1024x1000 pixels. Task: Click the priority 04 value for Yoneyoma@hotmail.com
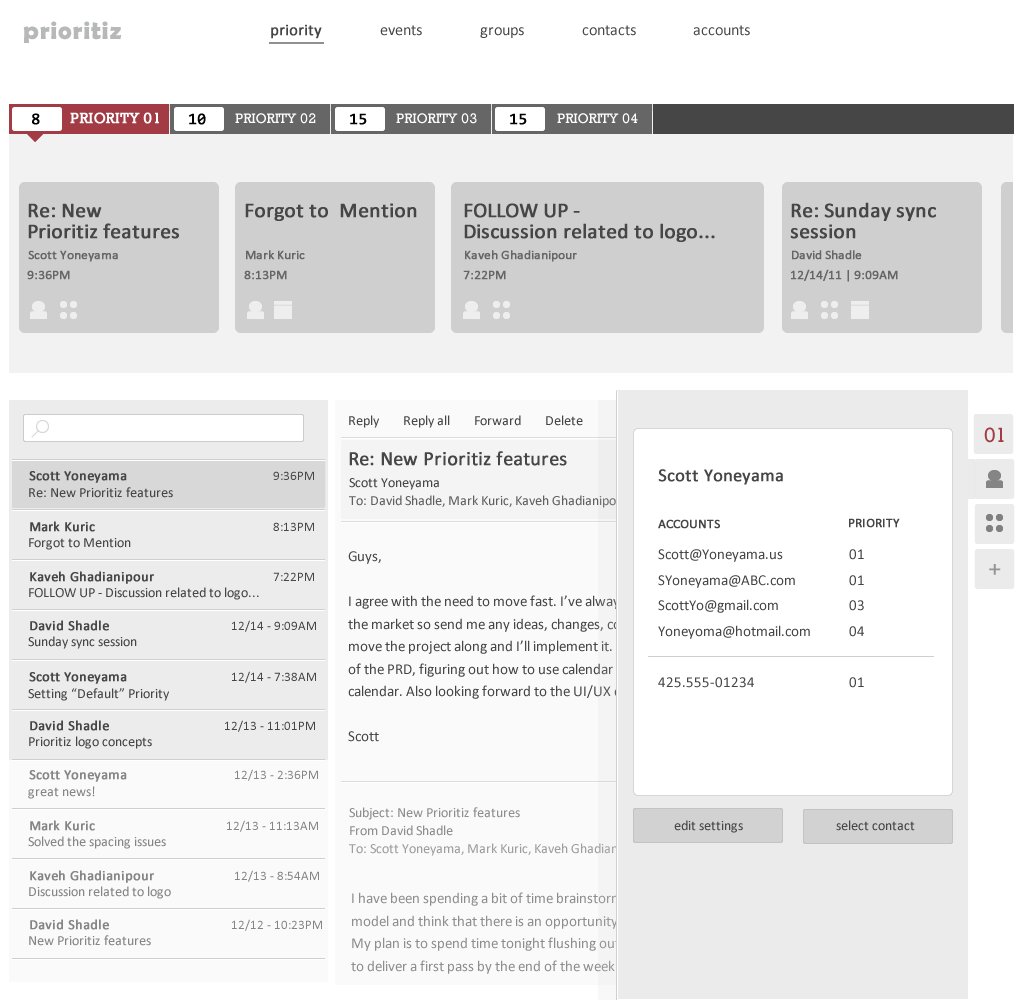coord(856,631)
